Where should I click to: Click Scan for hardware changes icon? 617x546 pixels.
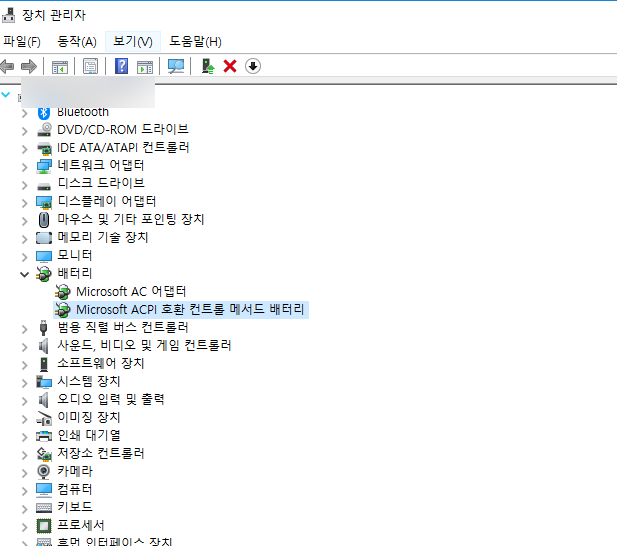pos(176,66)
